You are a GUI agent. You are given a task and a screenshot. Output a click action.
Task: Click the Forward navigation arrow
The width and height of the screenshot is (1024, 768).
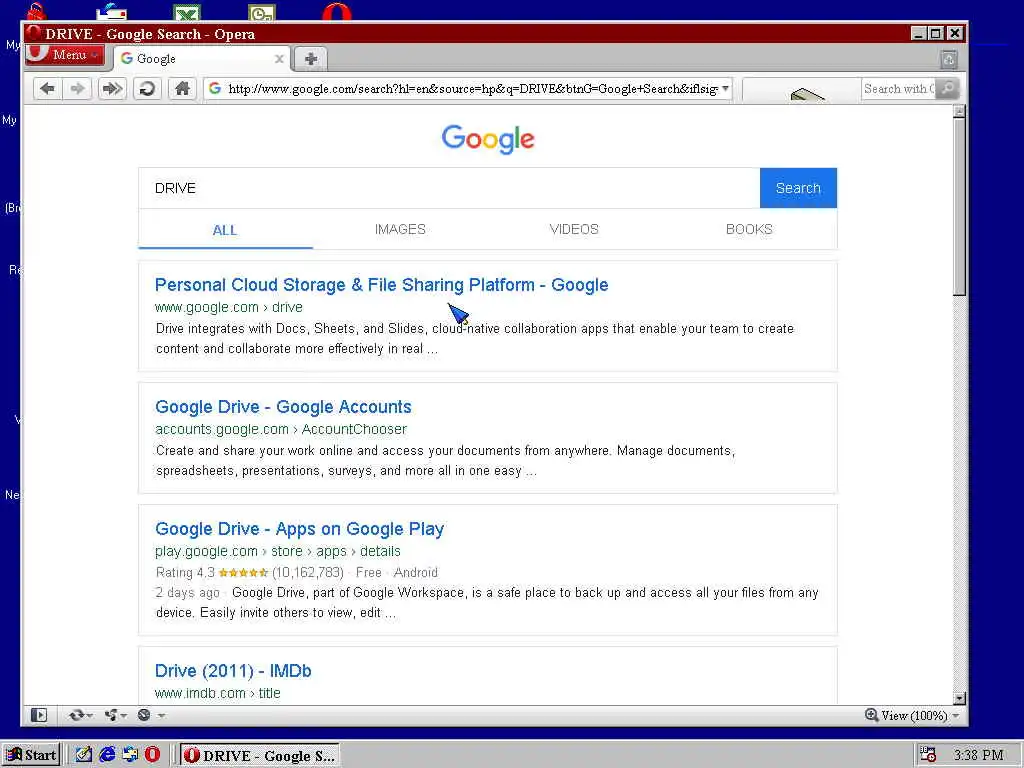tap(77, 89)
